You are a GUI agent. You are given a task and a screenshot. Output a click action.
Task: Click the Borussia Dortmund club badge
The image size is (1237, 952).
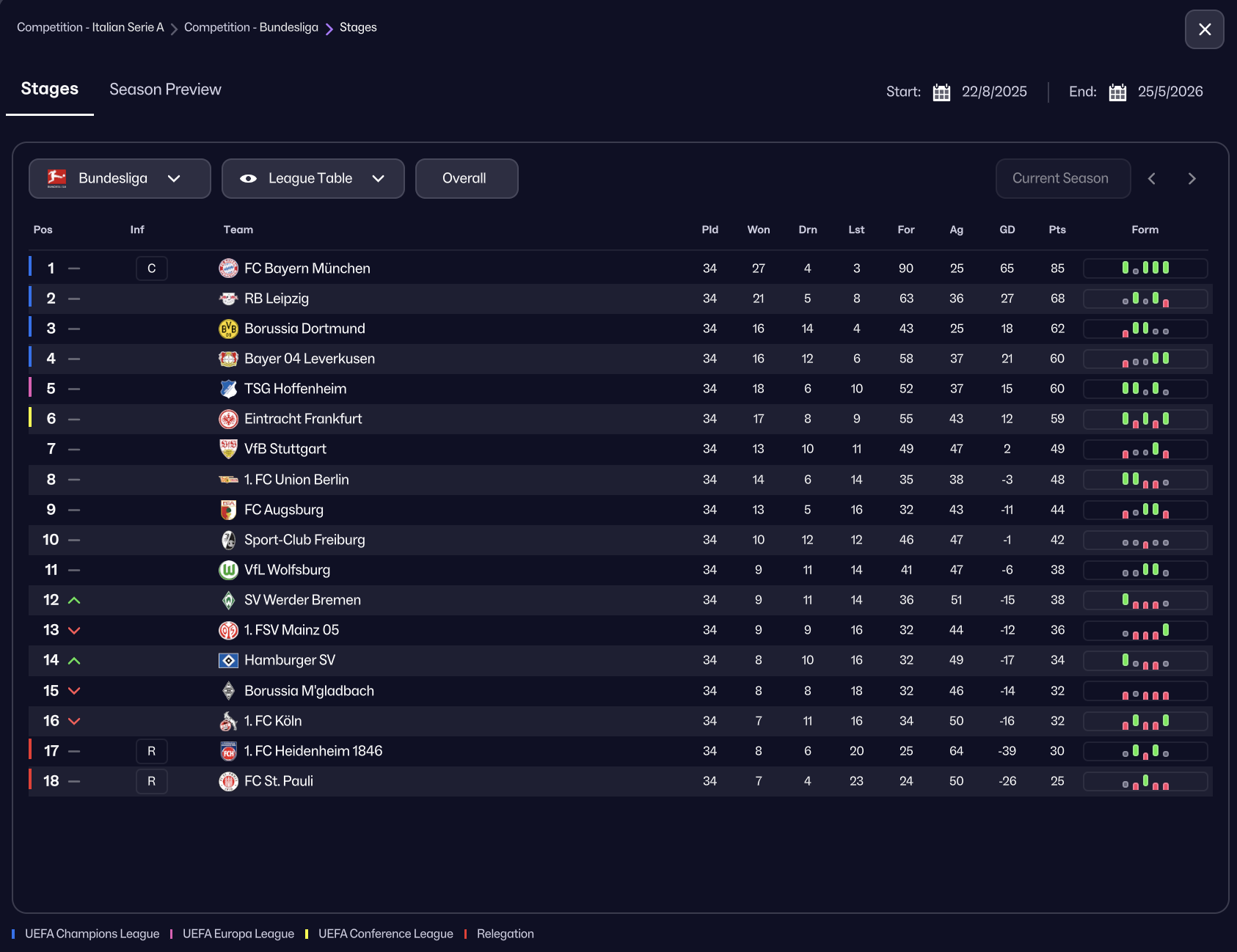pos(228,329)
